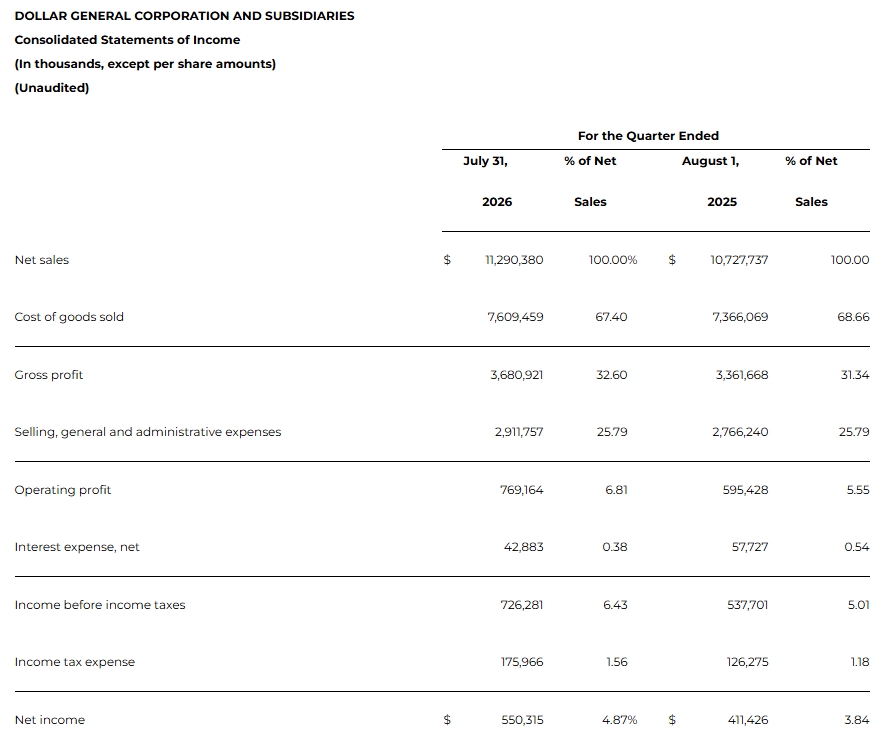Select the 2,911,757 SG&A amount

pyautogui.click(x=519, y=432)
